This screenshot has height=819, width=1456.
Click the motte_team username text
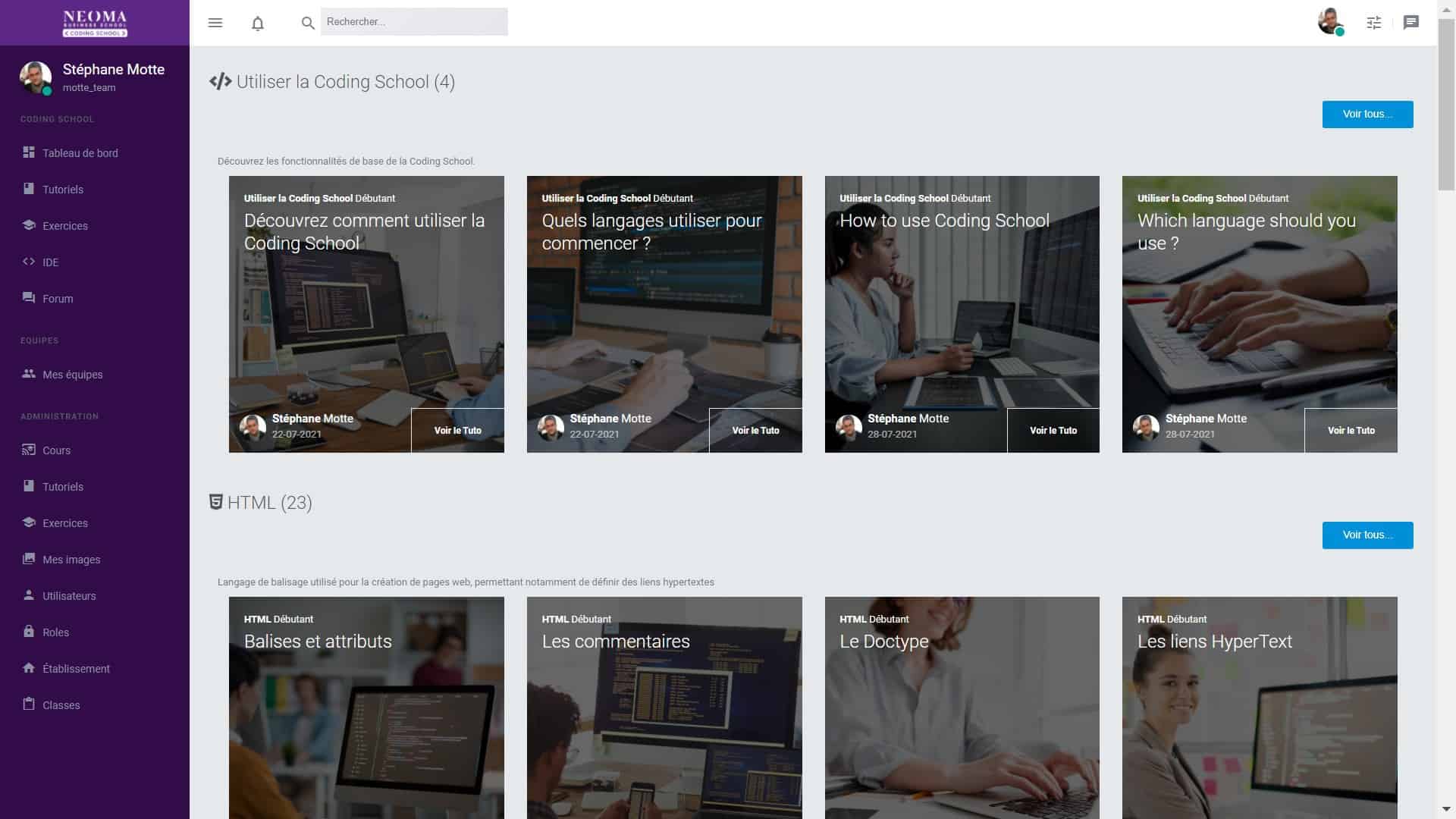click(x=89, y=88)
